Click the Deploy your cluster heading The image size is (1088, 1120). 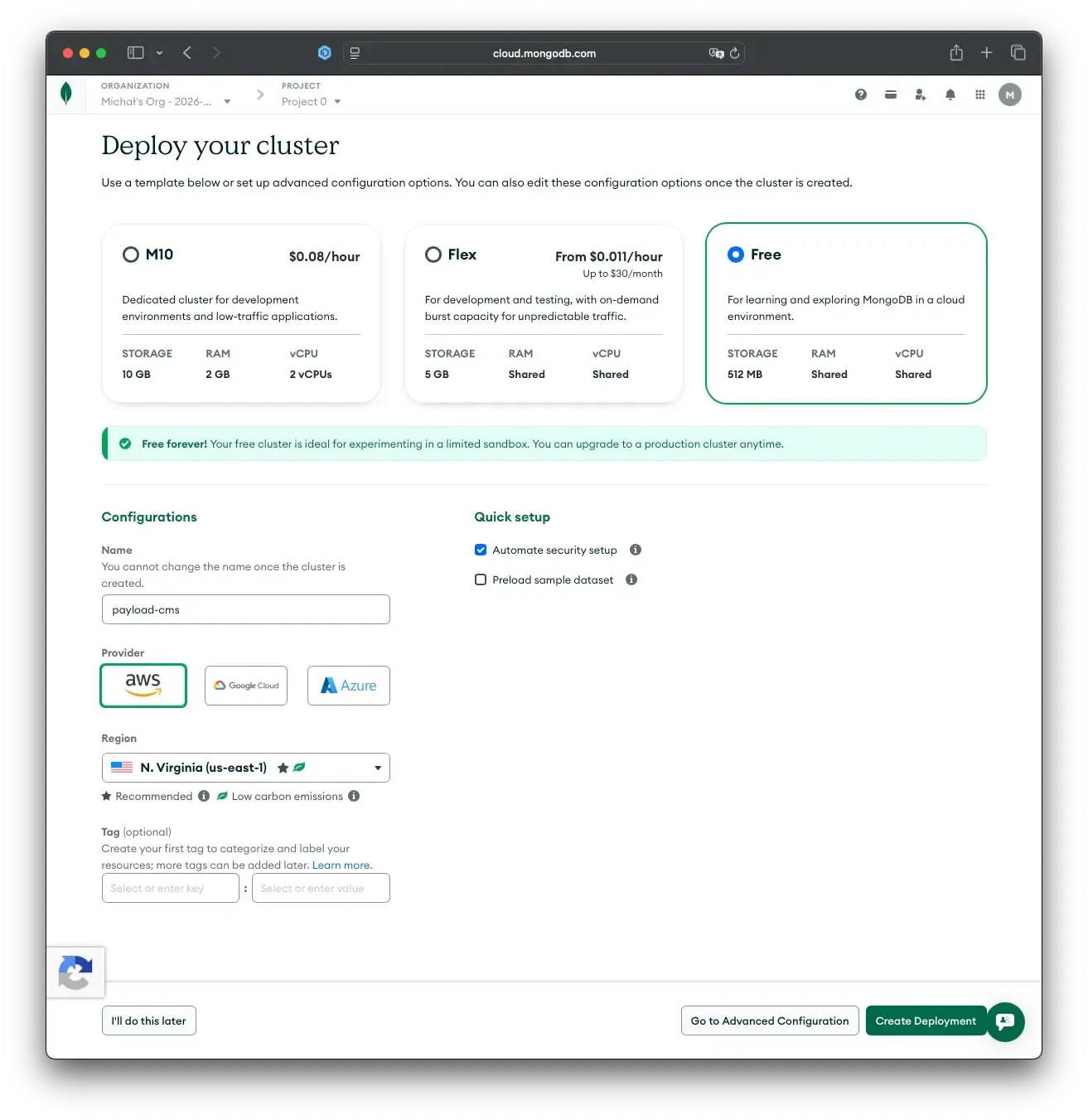click(x=220, y=145)
